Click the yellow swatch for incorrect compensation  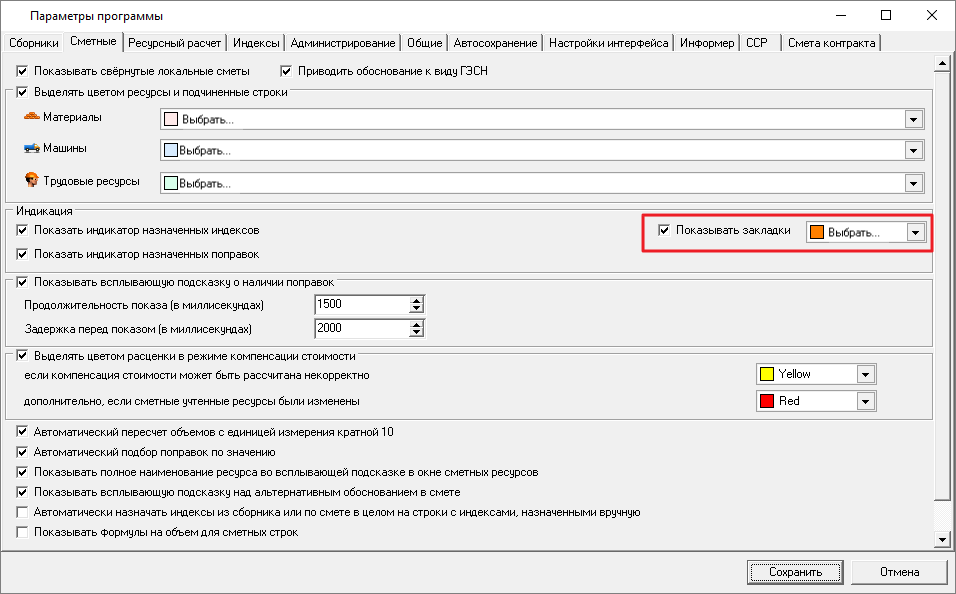[767, 374]
